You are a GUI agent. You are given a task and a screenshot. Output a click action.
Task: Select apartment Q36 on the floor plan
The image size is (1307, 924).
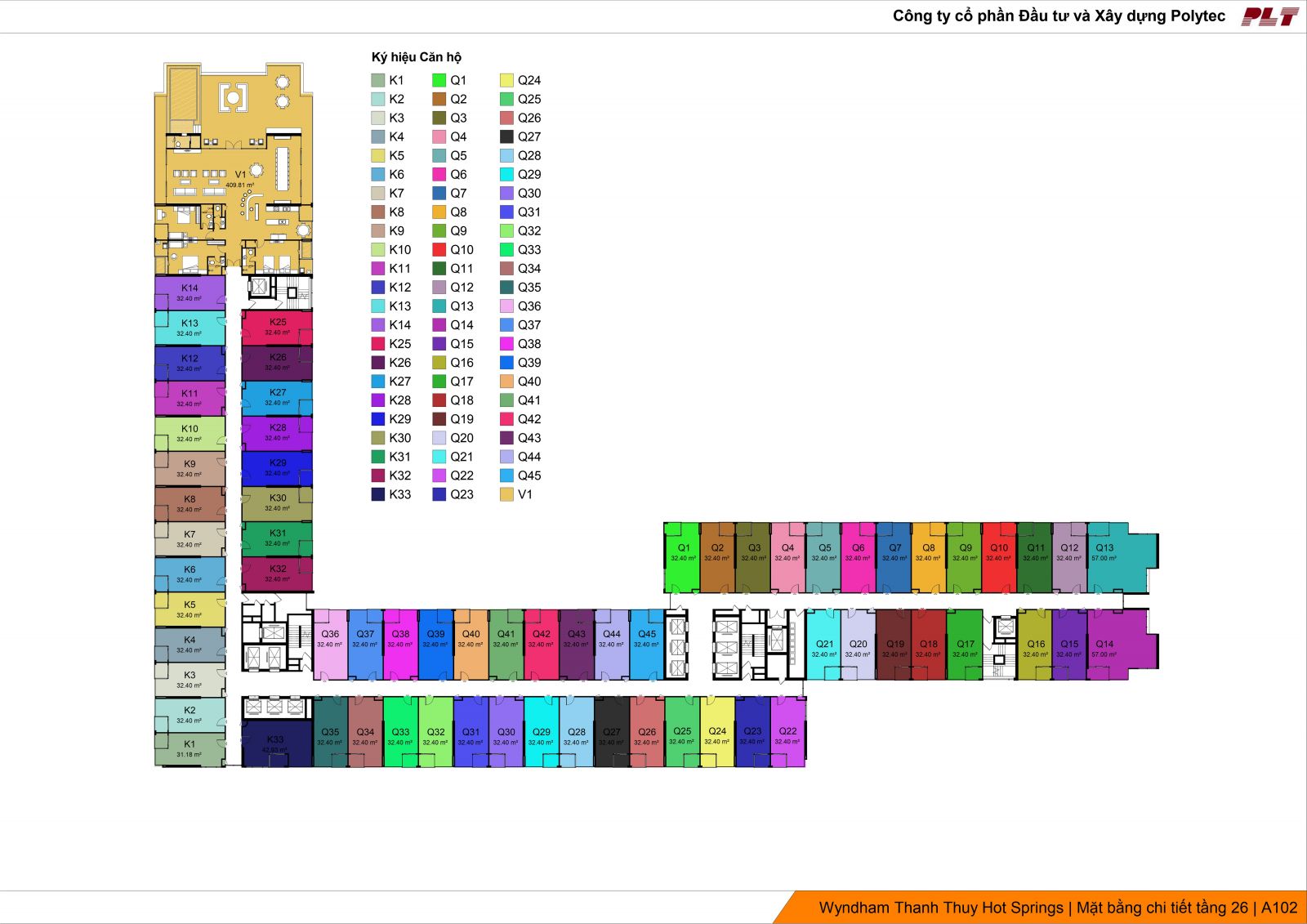(x=330, y=641)
